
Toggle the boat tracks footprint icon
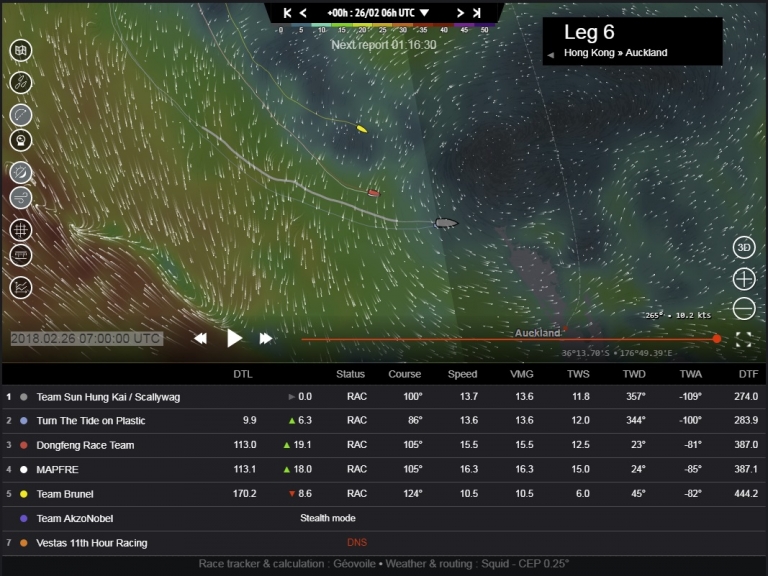21,83
